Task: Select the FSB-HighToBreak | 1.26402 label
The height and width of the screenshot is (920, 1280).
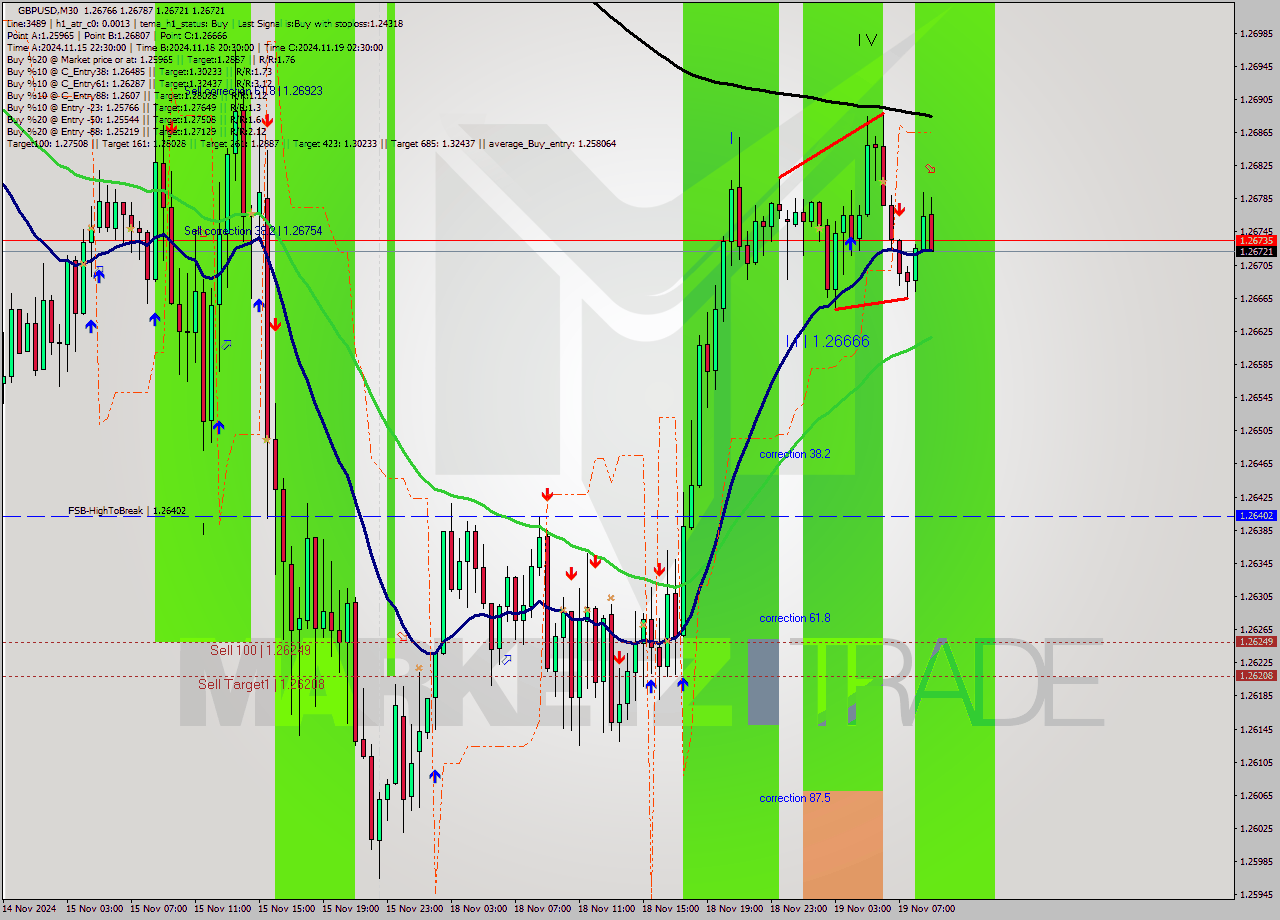Action: pyautogui.click(x=127, y=511)
